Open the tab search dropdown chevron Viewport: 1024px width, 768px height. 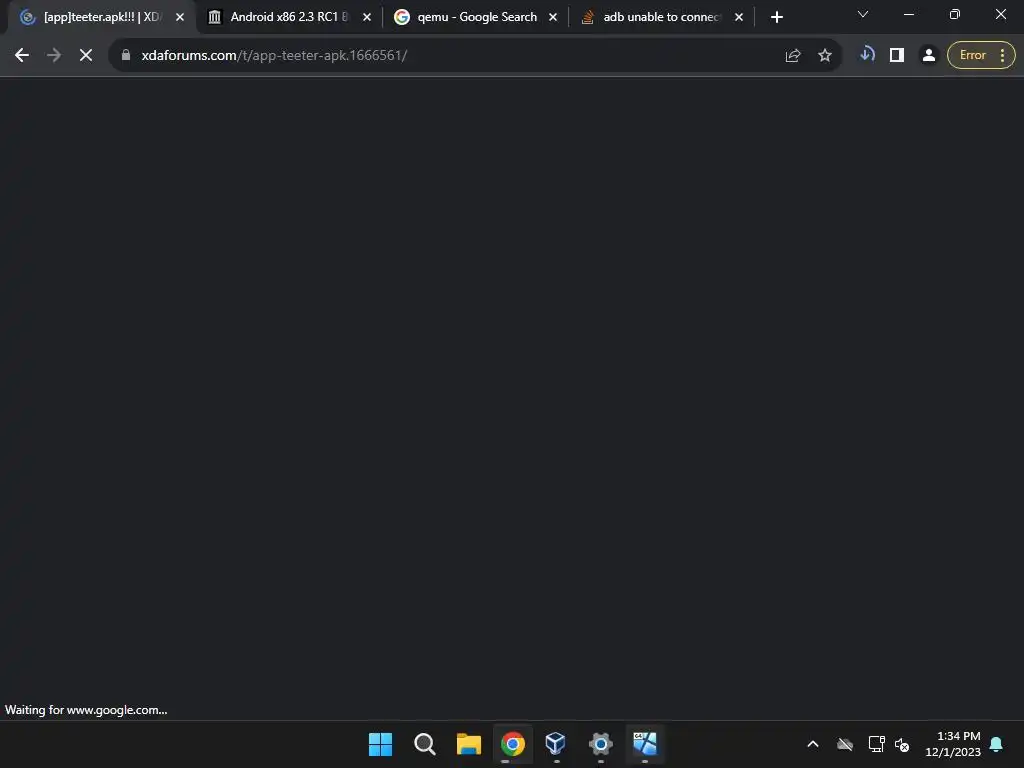click(x=863, y=14)
